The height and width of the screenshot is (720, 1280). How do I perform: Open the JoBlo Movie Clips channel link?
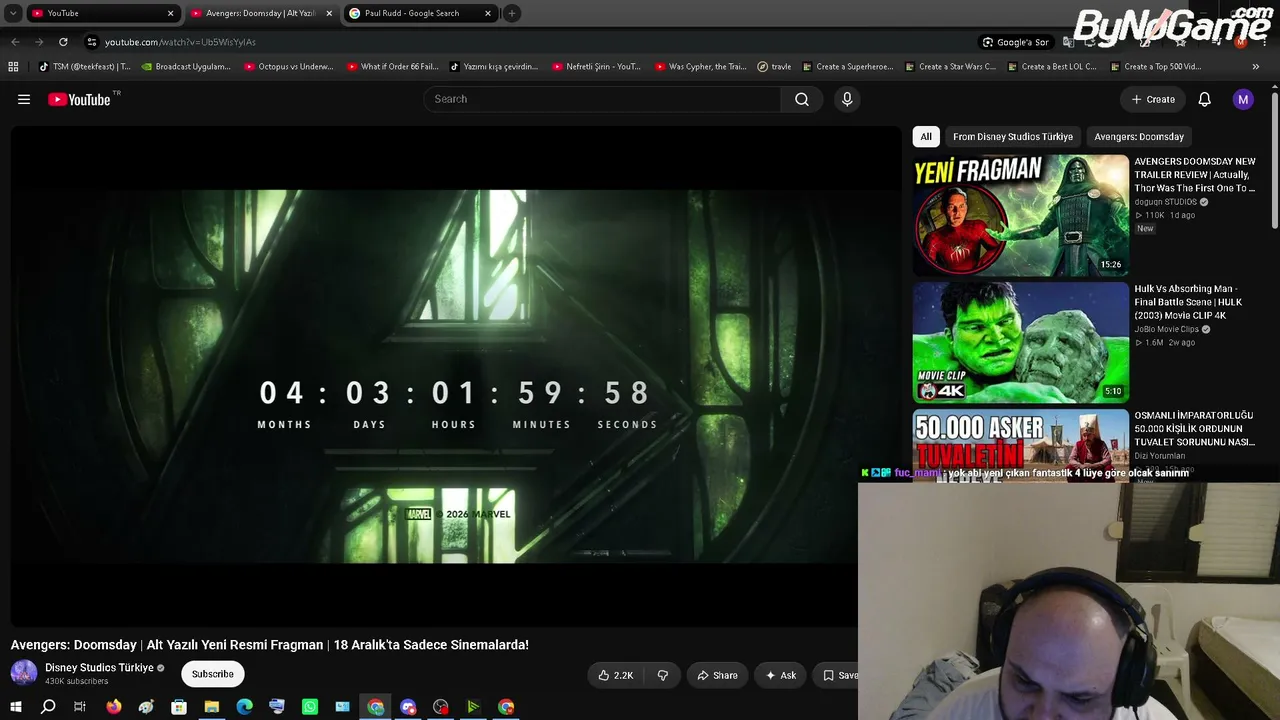click(x=1166, y=329)
